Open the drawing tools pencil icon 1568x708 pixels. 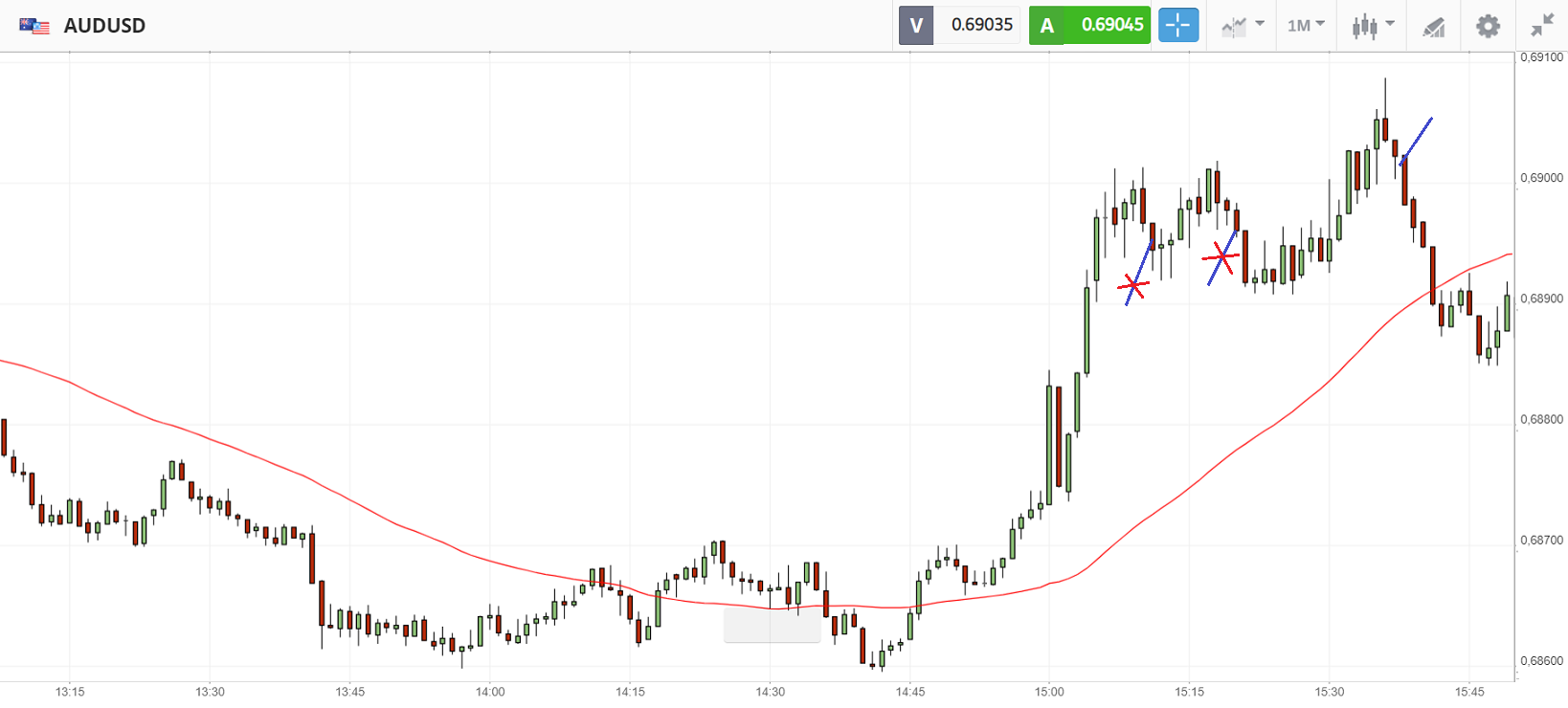click(x=1433, y=27)
